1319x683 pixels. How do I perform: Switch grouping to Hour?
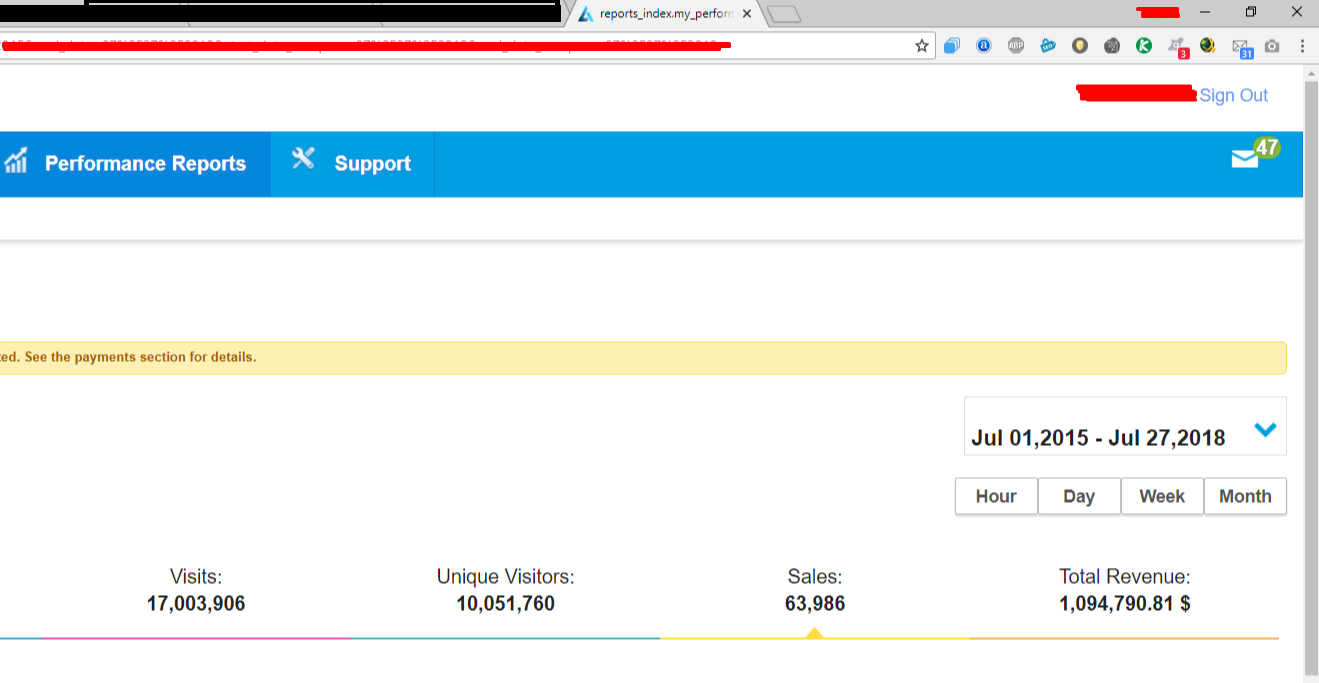click(996, 496)
